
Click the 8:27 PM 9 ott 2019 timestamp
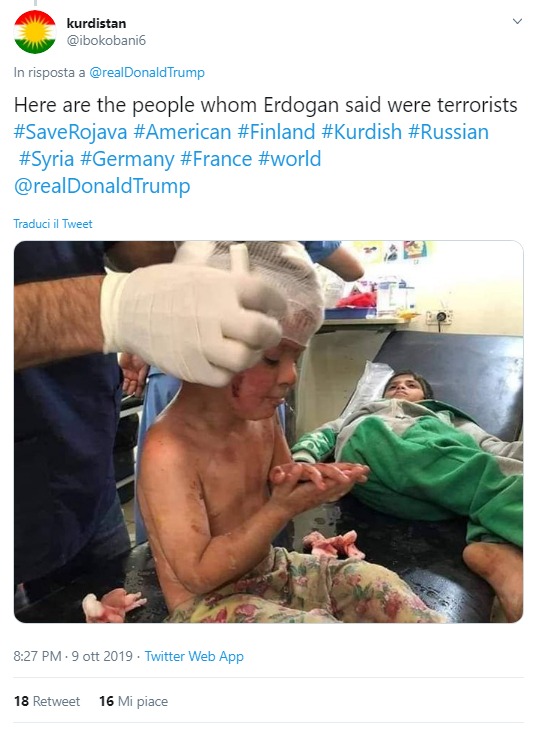(73, 656)
